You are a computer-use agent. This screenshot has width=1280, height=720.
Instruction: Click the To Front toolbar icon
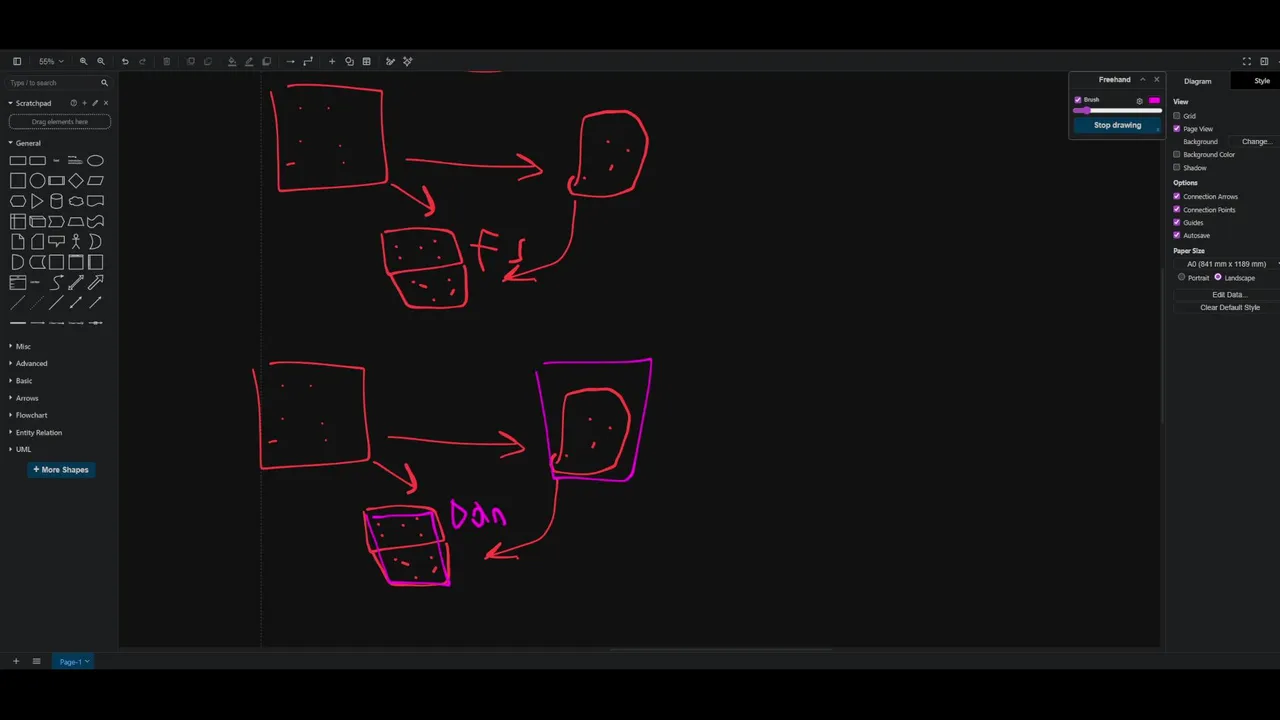(190, 61)
